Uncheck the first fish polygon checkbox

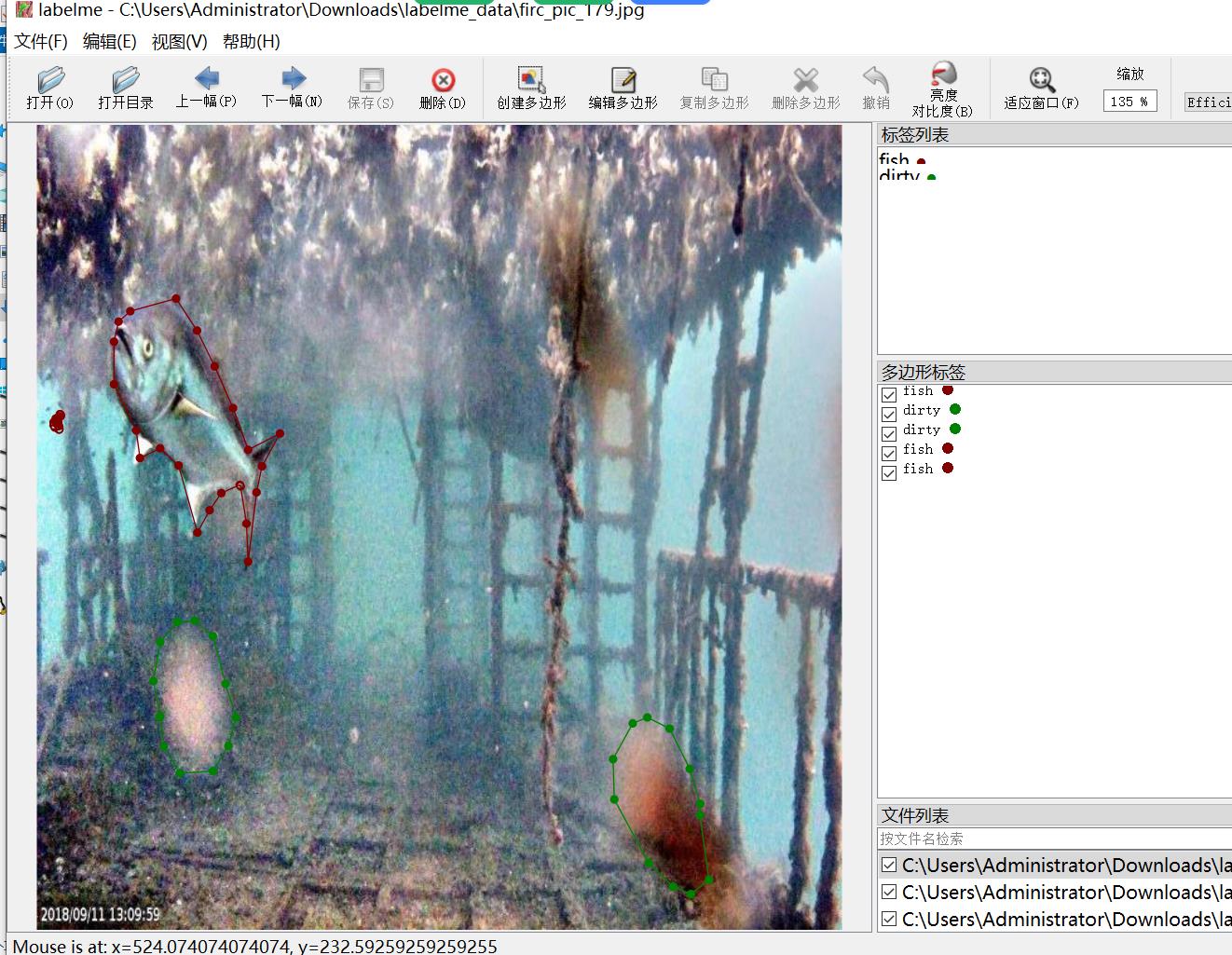(x=889, y=394)
